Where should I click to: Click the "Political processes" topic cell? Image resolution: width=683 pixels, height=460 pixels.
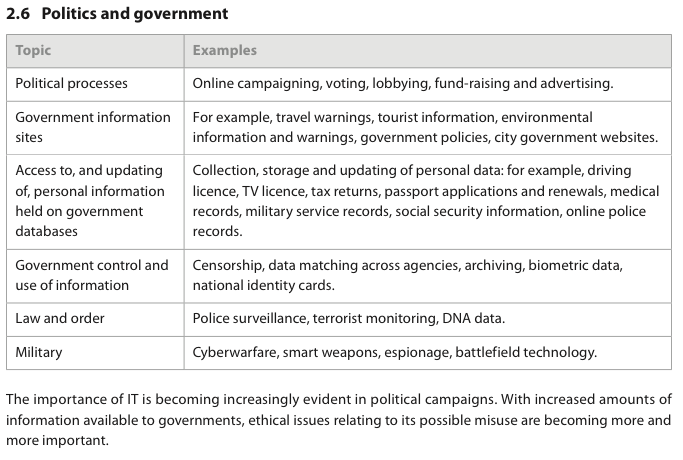[71, 84]
